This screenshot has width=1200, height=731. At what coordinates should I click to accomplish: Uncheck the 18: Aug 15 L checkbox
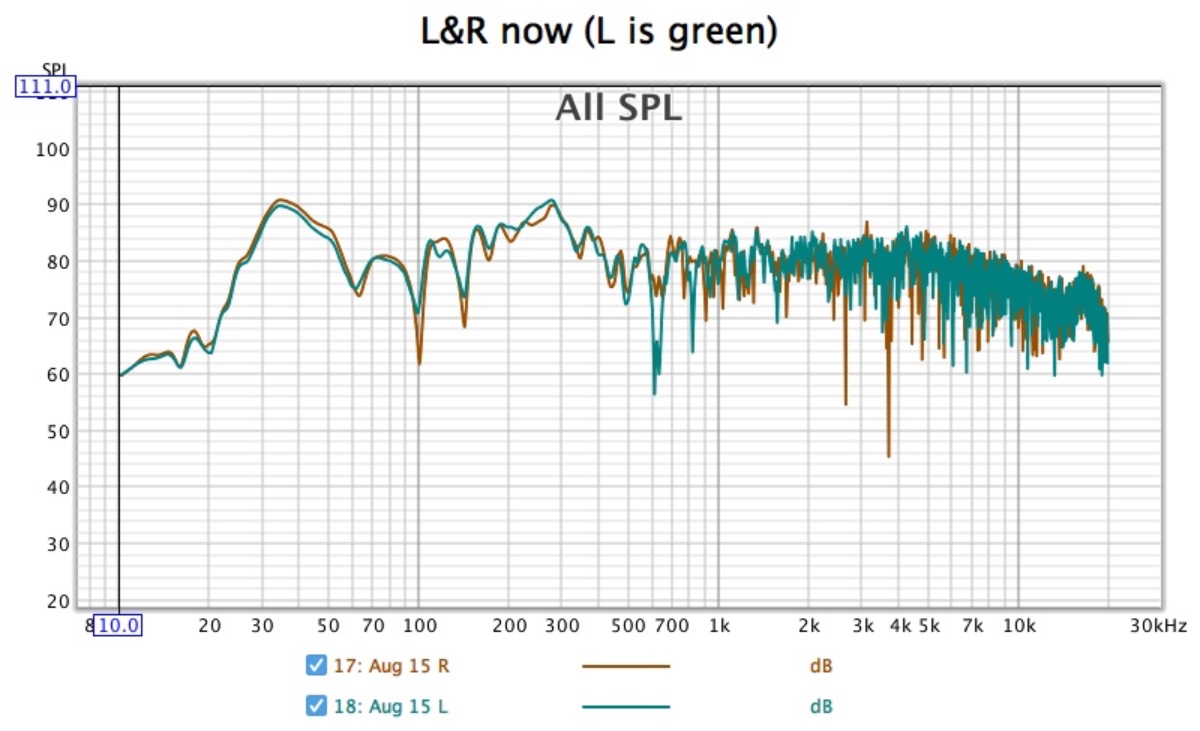(x=316, y=706)
